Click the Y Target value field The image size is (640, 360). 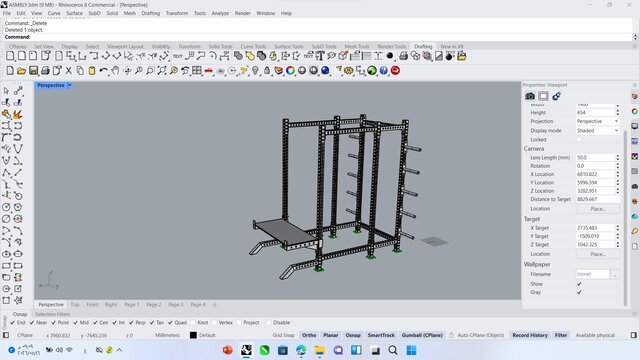(x=595, y=236)
